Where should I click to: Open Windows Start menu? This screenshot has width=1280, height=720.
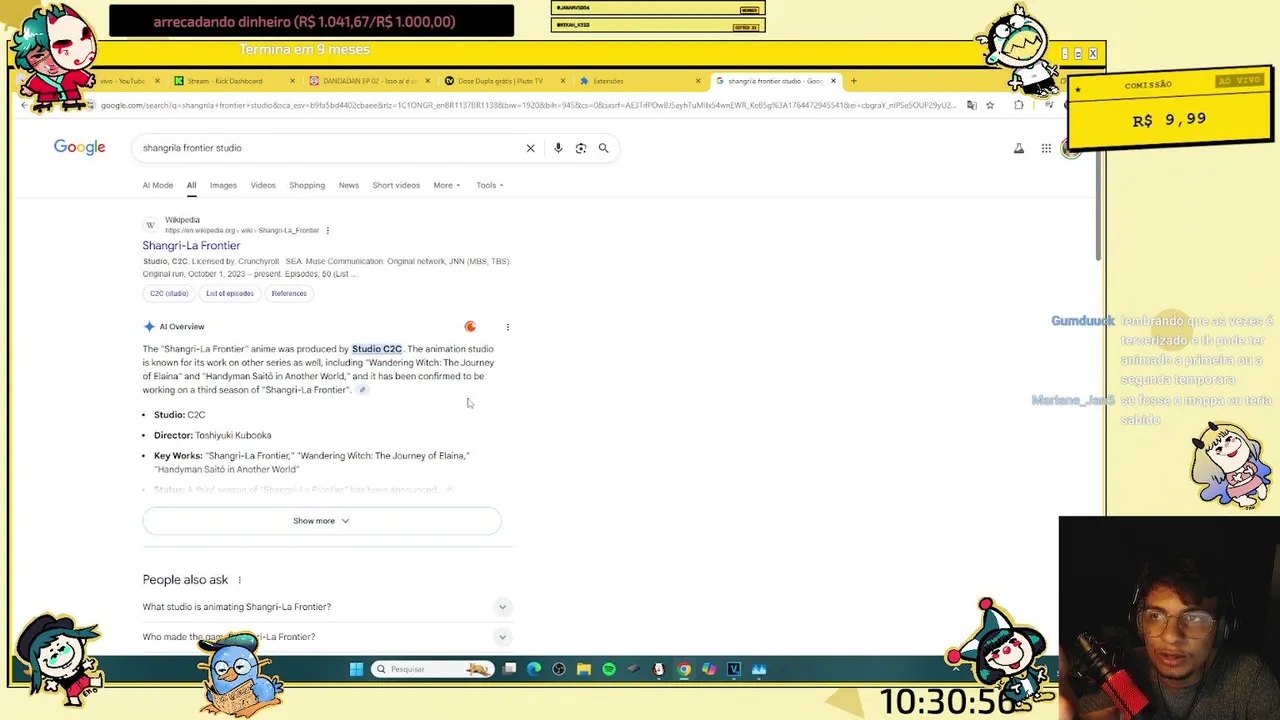coord(356,669)
